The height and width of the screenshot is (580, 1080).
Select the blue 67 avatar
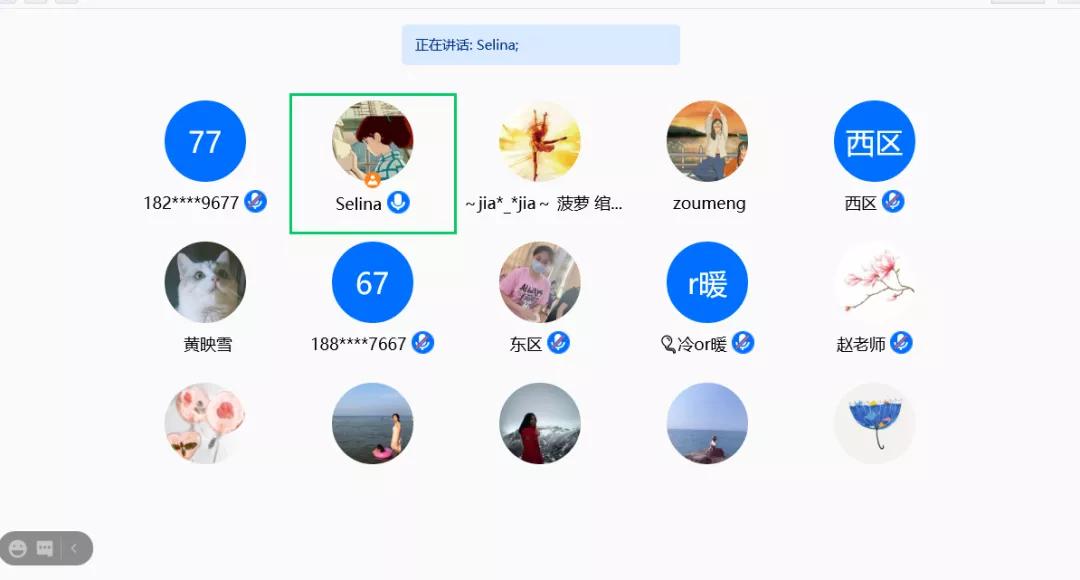[x=373, y=282]
